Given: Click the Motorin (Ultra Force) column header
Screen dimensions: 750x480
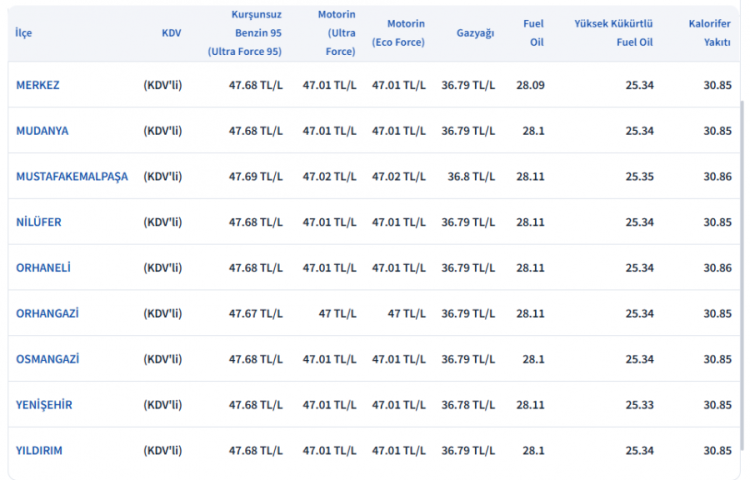Looking at the screenshot, I should pyautogui.click(x=336, y=33).
